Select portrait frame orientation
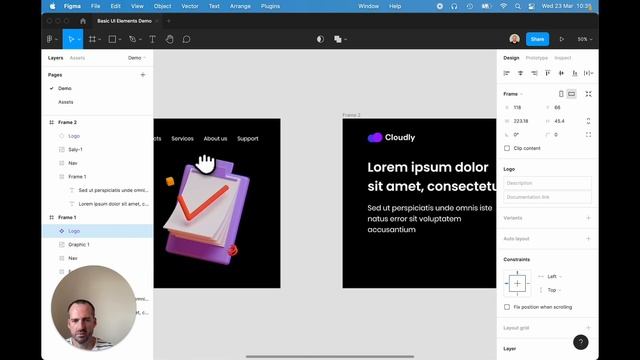 click(x=561, y=94)
